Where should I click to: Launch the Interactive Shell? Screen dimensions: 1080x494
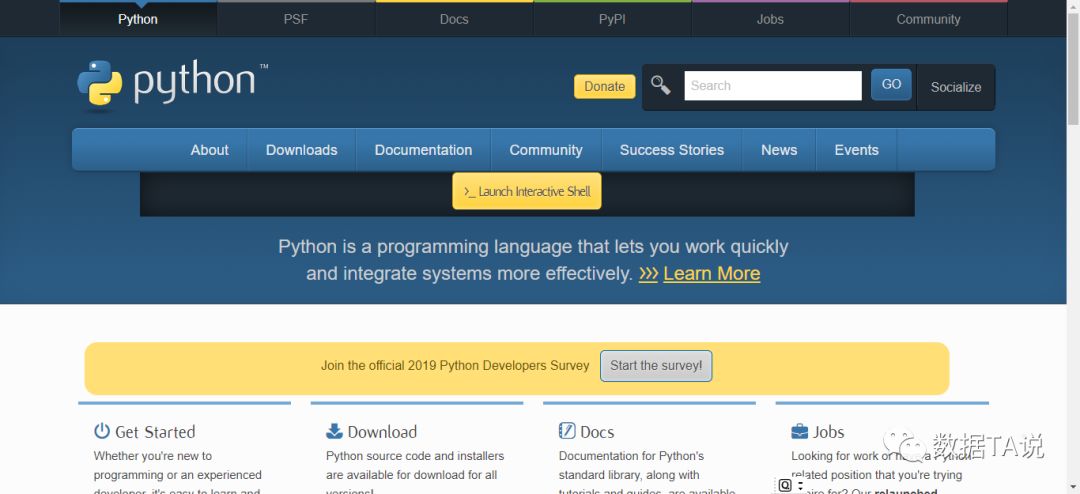click(x=527, y=191)
